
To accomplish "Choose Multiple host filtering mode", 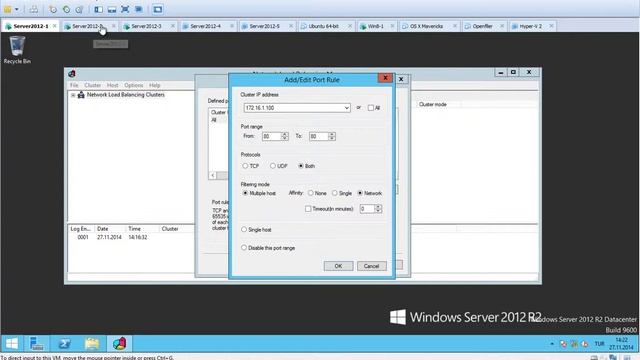I will coord(245,193).
